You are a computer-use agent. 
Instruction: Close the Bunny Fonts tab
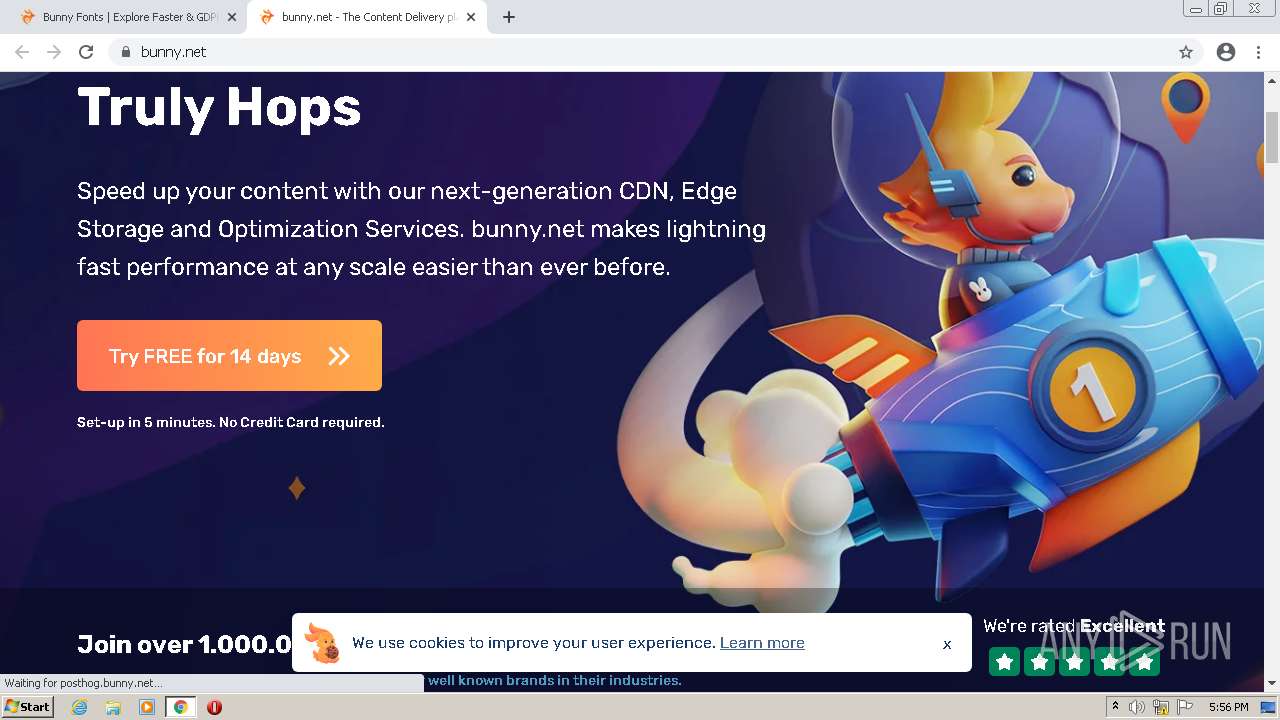[x=232, y=17]
